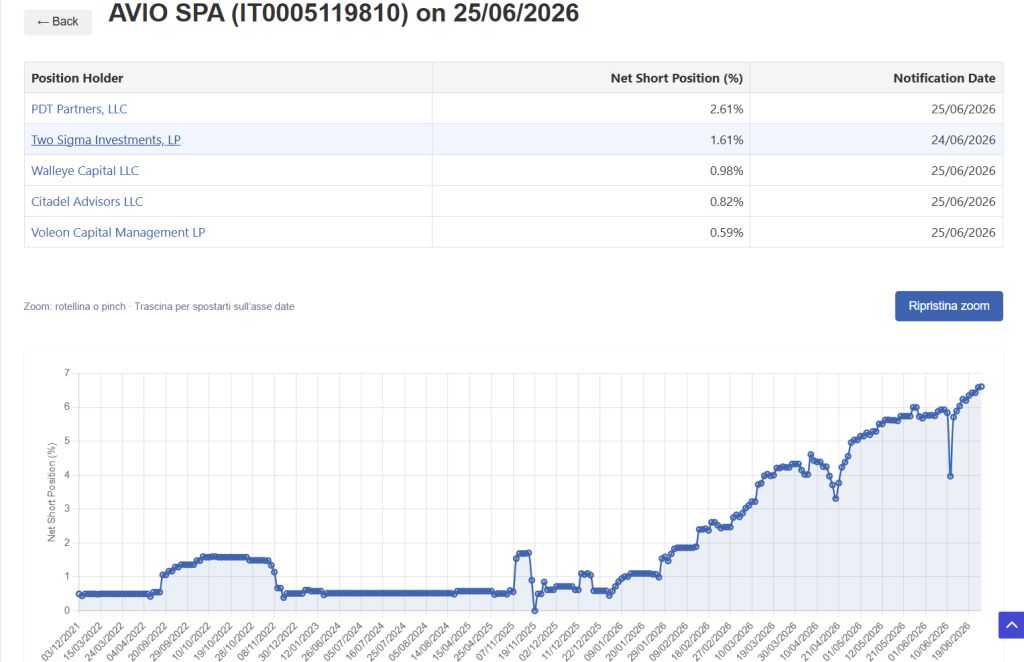Image resolution: width=1024 pixels, height=662 pixels.
Task: Select the 2.61% position cell
Action: (591, 109)
